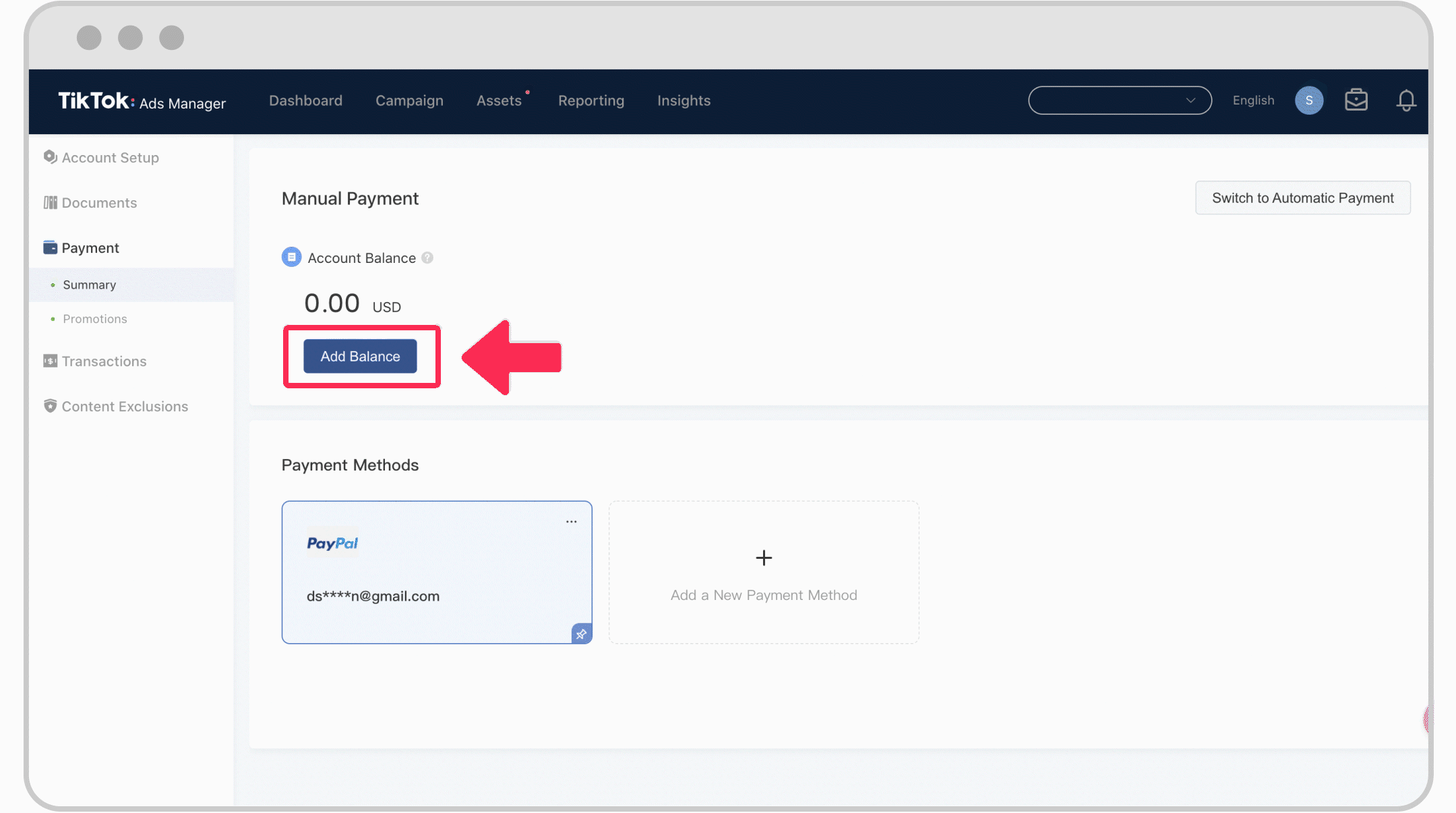This screenshot has height=813, width=1456.
Task: Click the PayPal method options menu icon
Action: point(570,520)
